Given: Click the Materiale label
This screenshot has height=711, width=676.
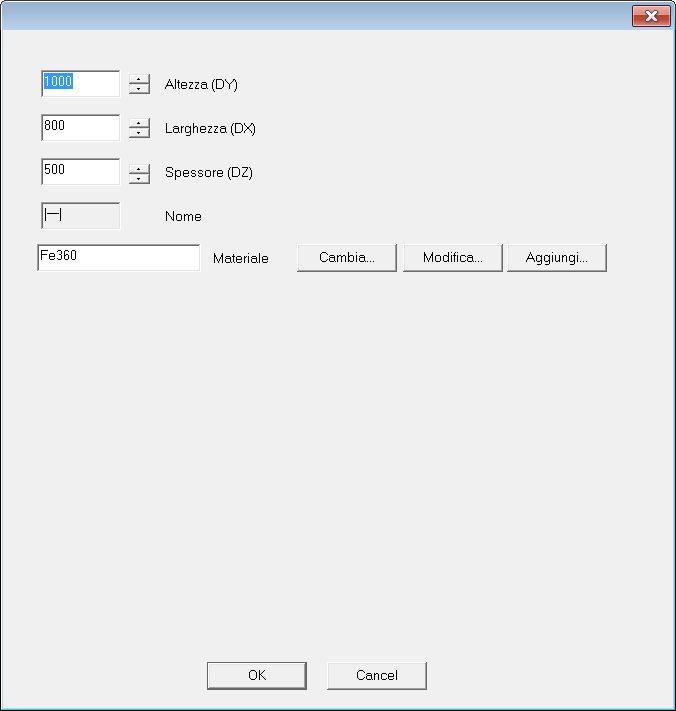Looking at the screenshot, I should (241, 258).
